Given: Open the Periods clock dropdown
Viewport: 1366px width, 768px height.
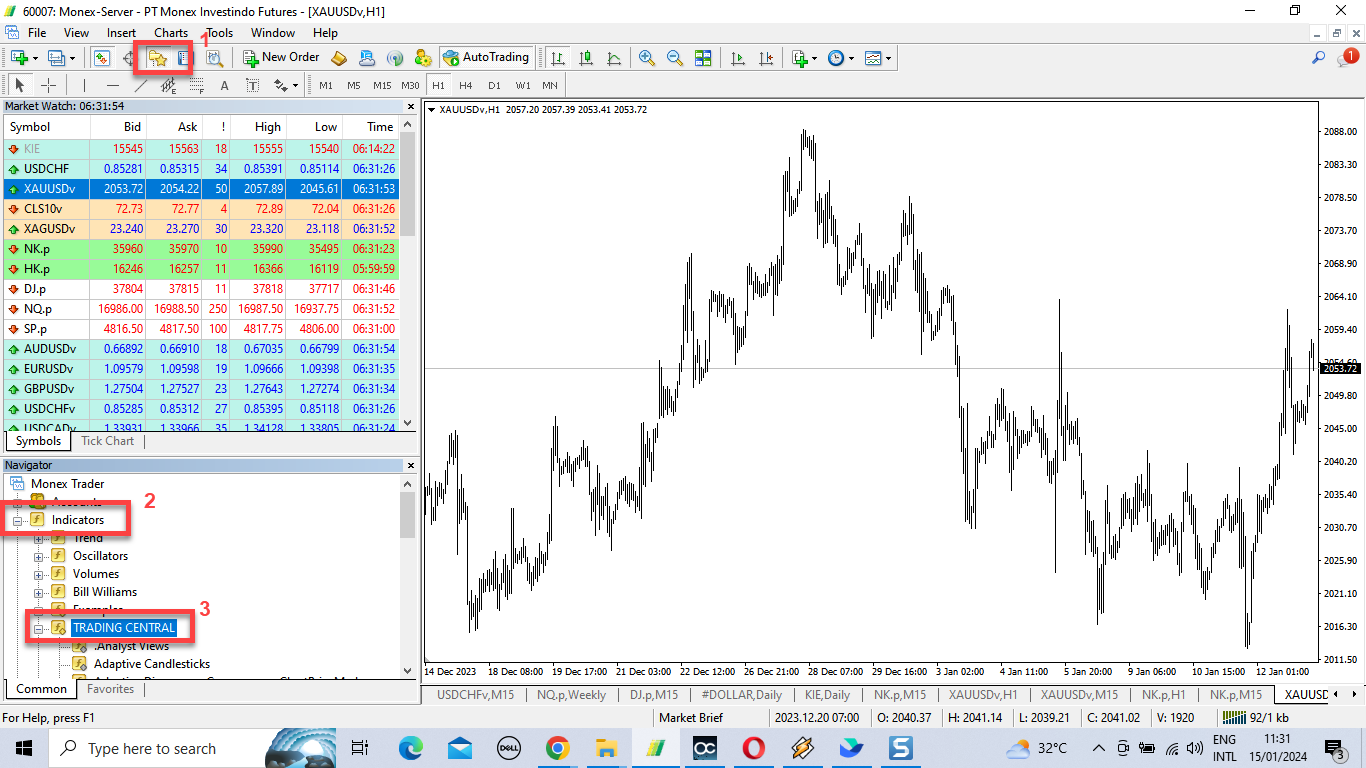Looking at the screenshot, I should 851,58.
